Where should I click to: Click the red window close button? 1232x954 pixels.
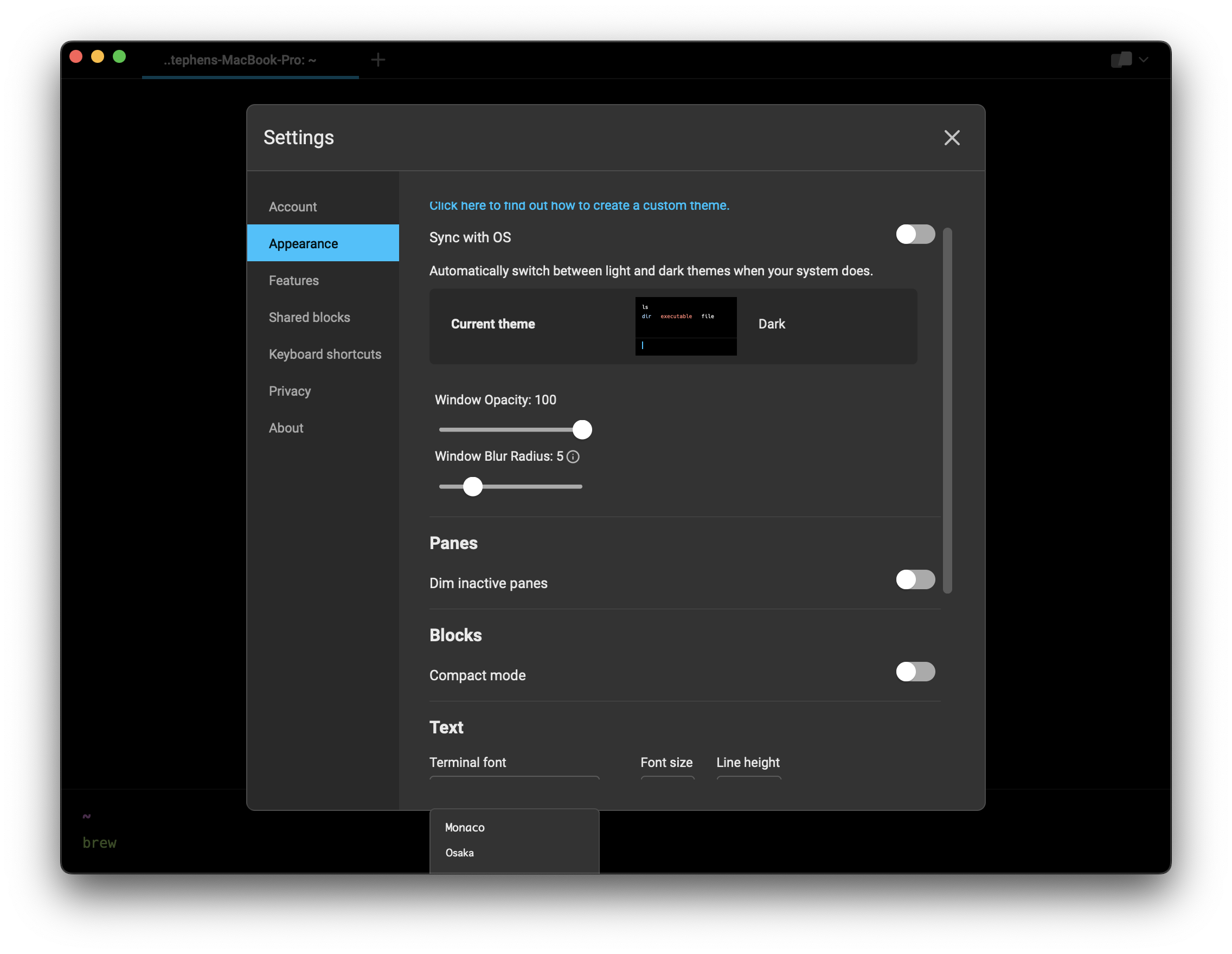click(x=76, y=57)
